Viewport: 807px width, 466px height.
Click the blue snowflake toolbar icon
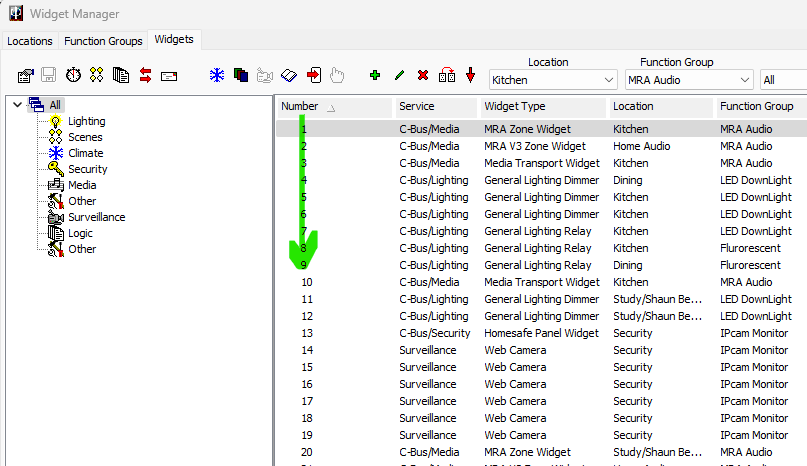pyautogui.click(x=217, y=75)
